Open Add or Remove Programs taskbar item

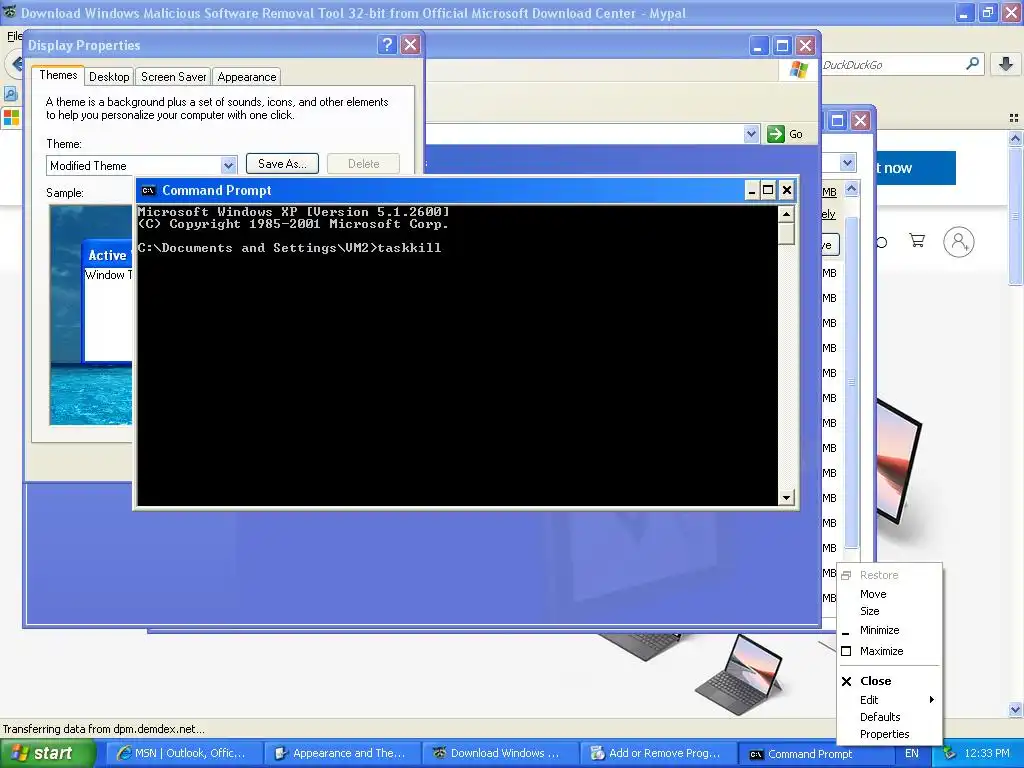(657, 754)
